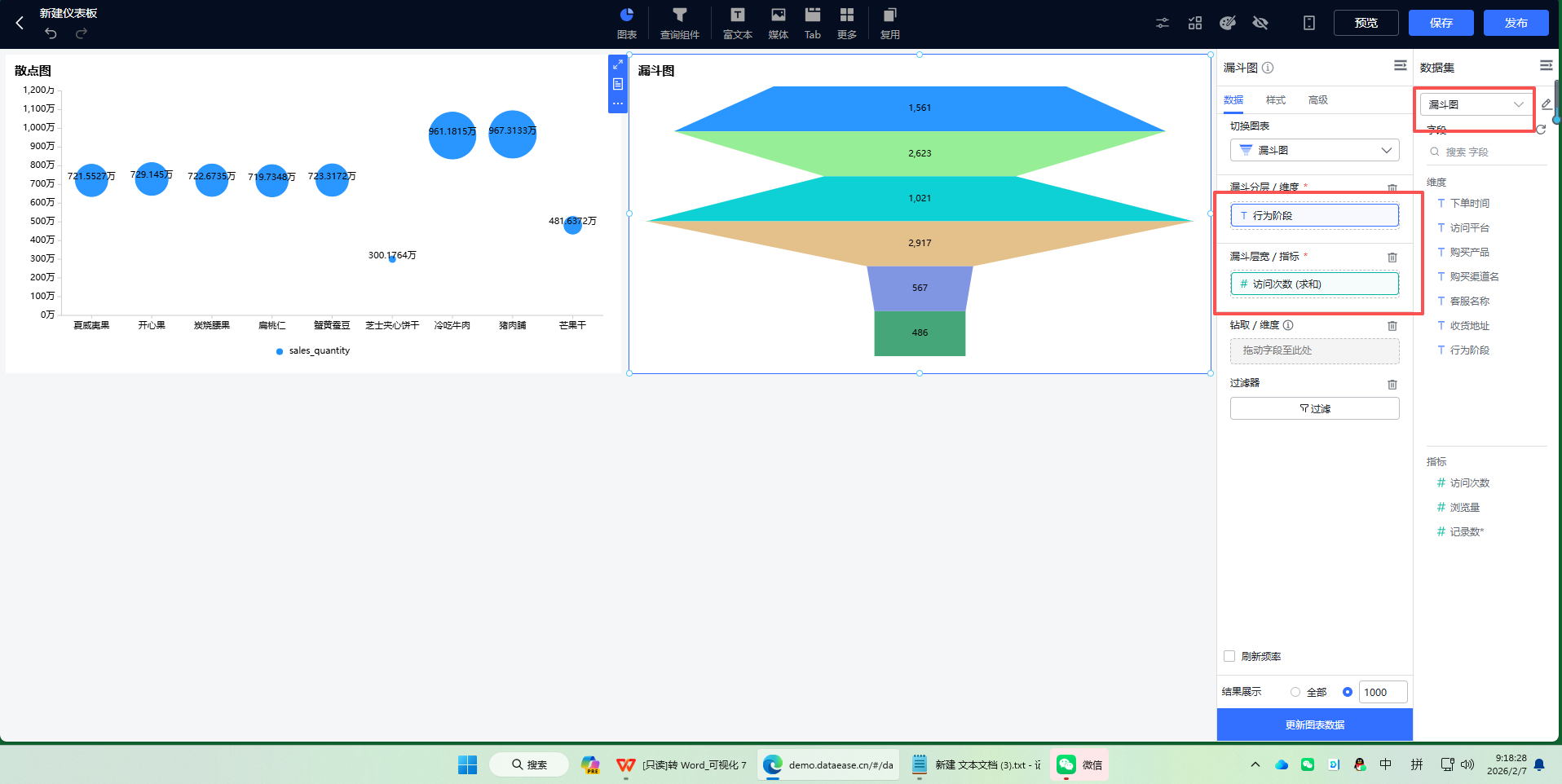Open WeChat from the taskbar
This screenshot has width=1562, height=784.
tap(1079, 764)
